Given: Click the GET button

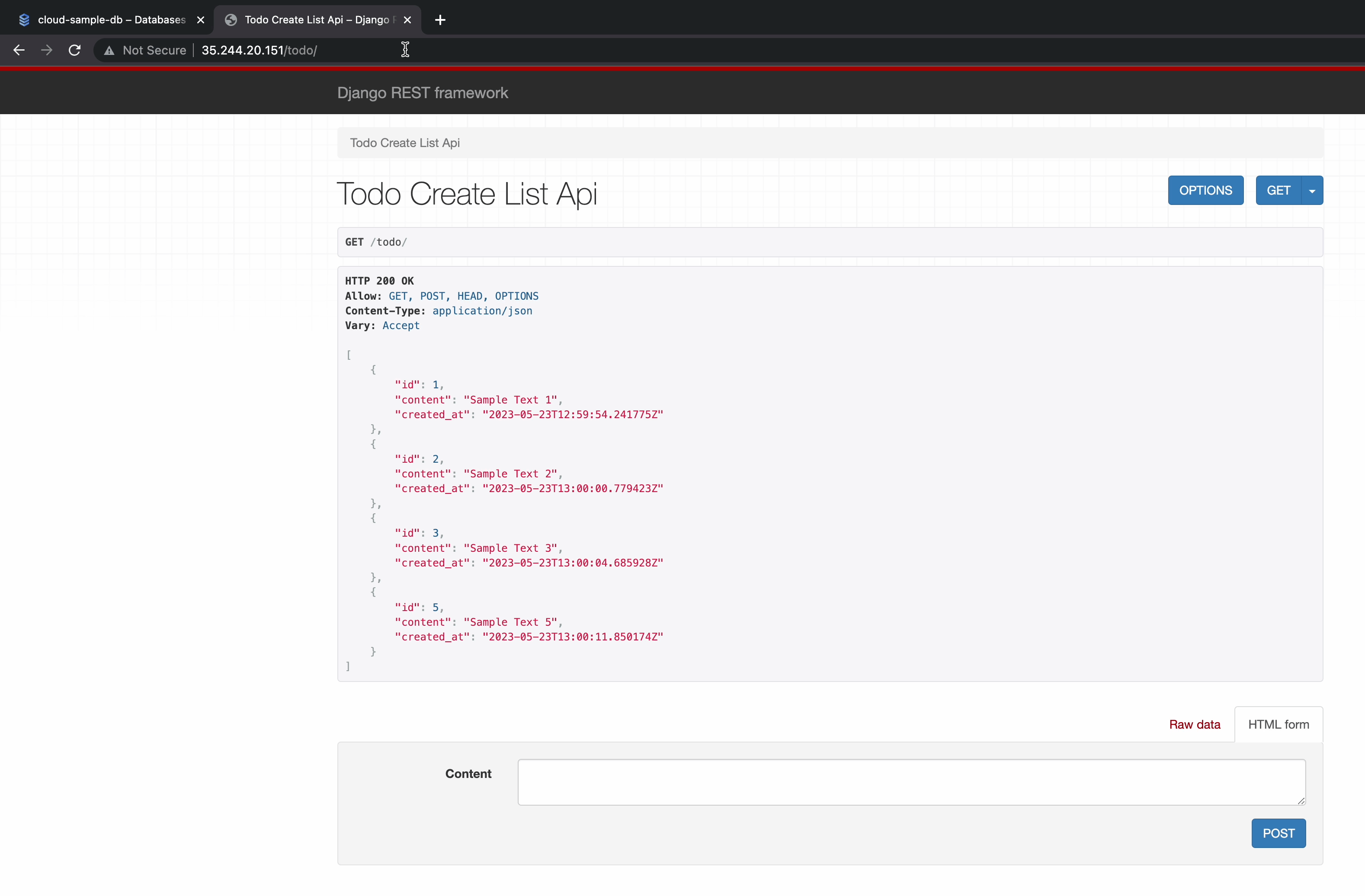Looking at the screenshot, I should [x=1278, y=190].
